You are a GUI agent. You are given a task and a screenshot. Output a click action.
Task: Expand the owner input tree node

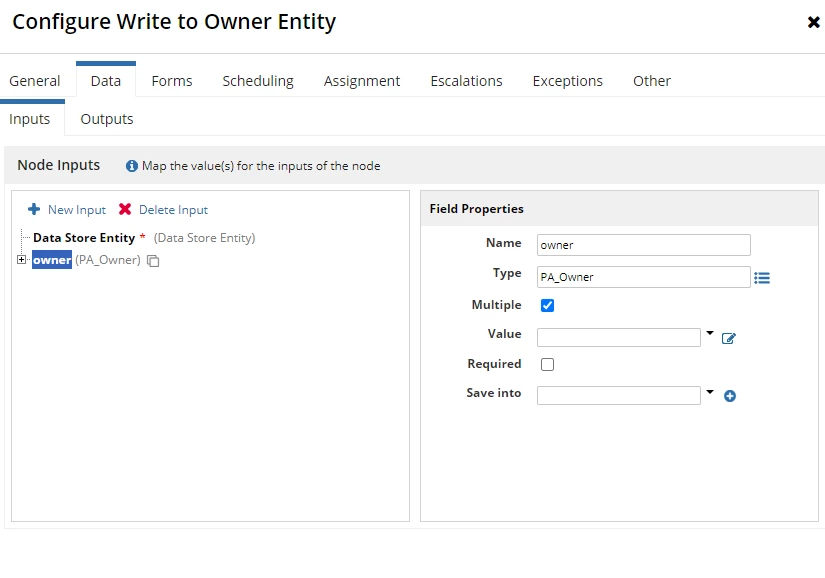coord(22,260)
